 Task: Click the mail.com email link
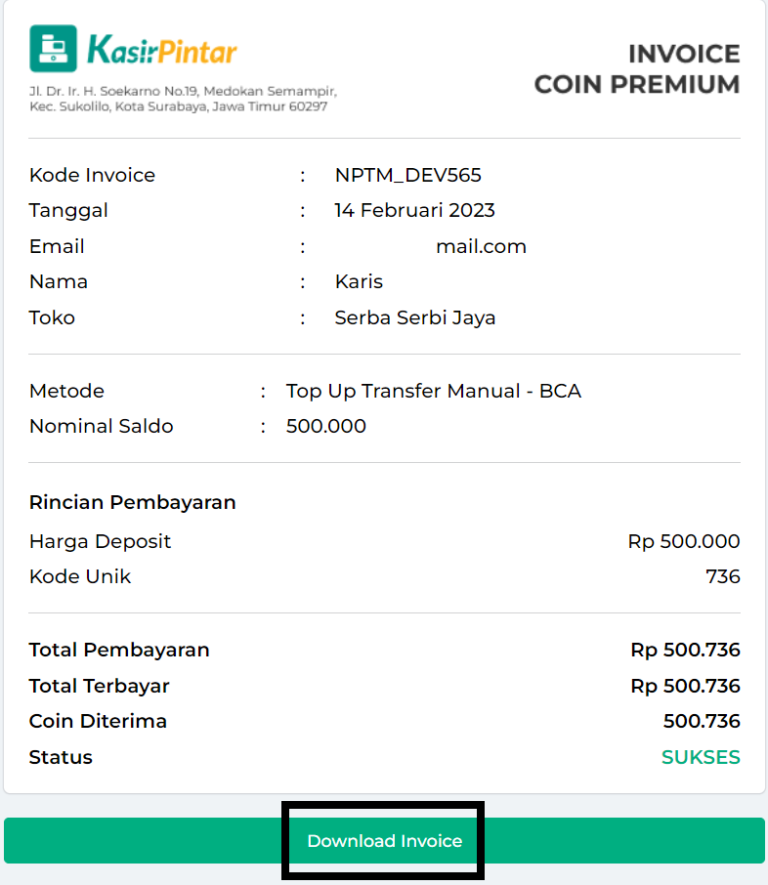coord(481,246)
